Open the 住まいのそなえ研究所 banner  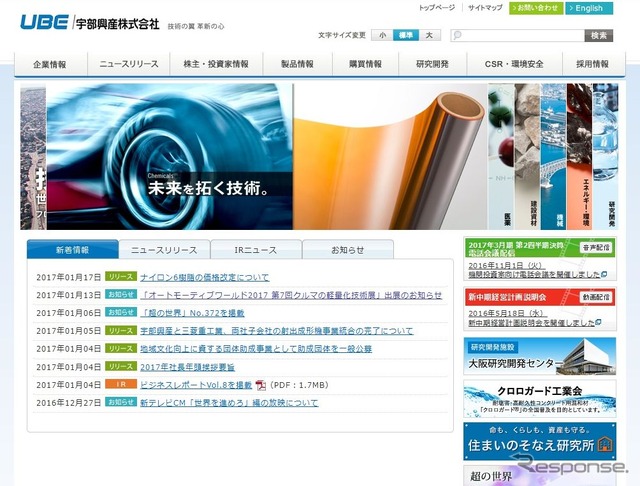coord(540,441)
